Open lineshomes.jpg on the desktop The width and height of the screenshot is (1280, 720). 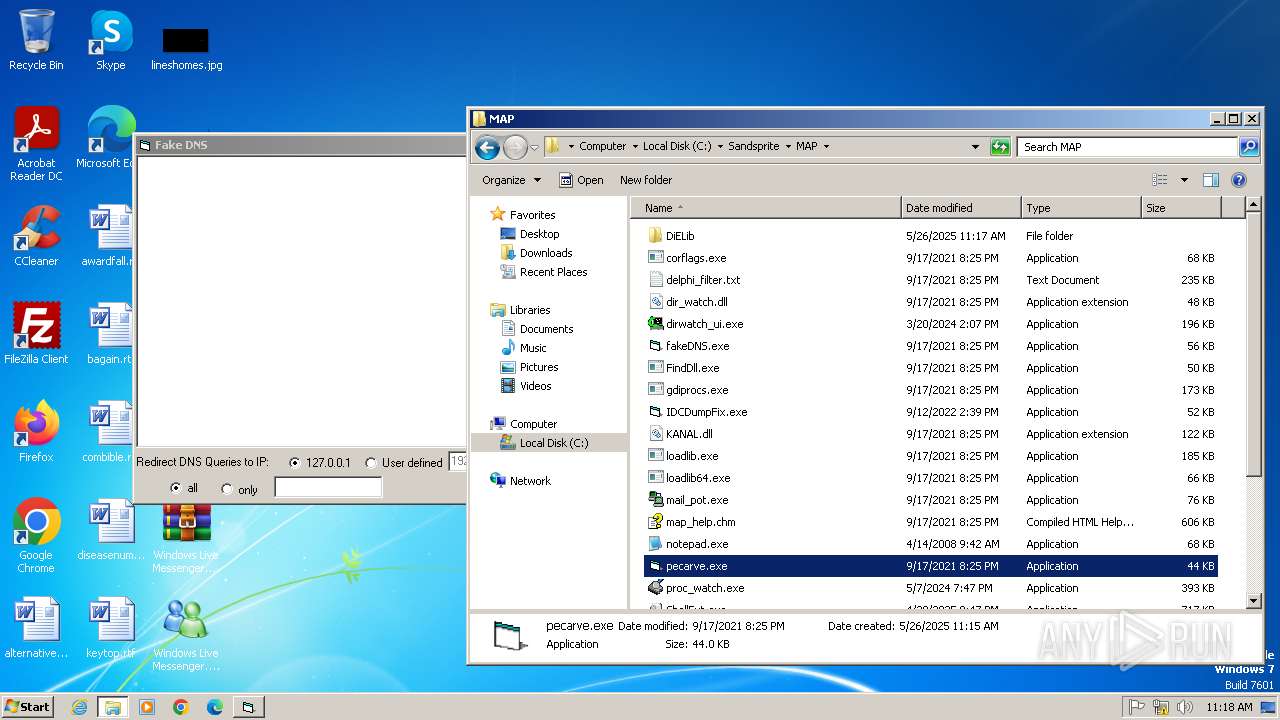click(x=186, y=48)
